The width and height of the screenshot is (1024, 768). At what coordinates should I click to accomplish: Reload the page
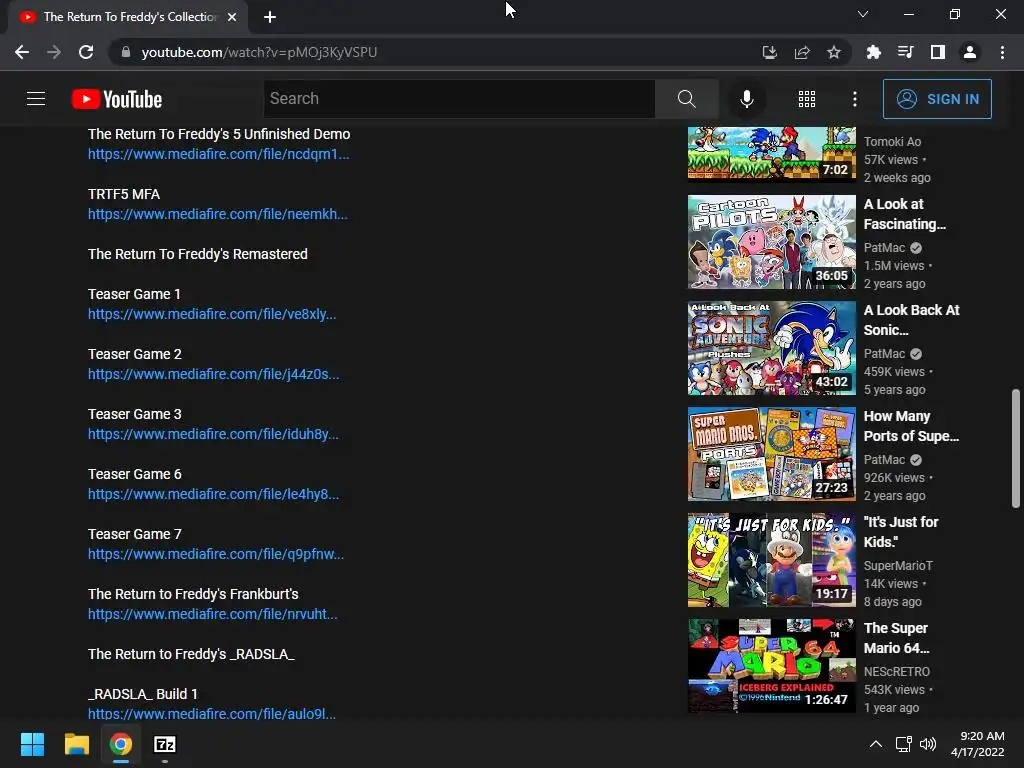[86, 52]
